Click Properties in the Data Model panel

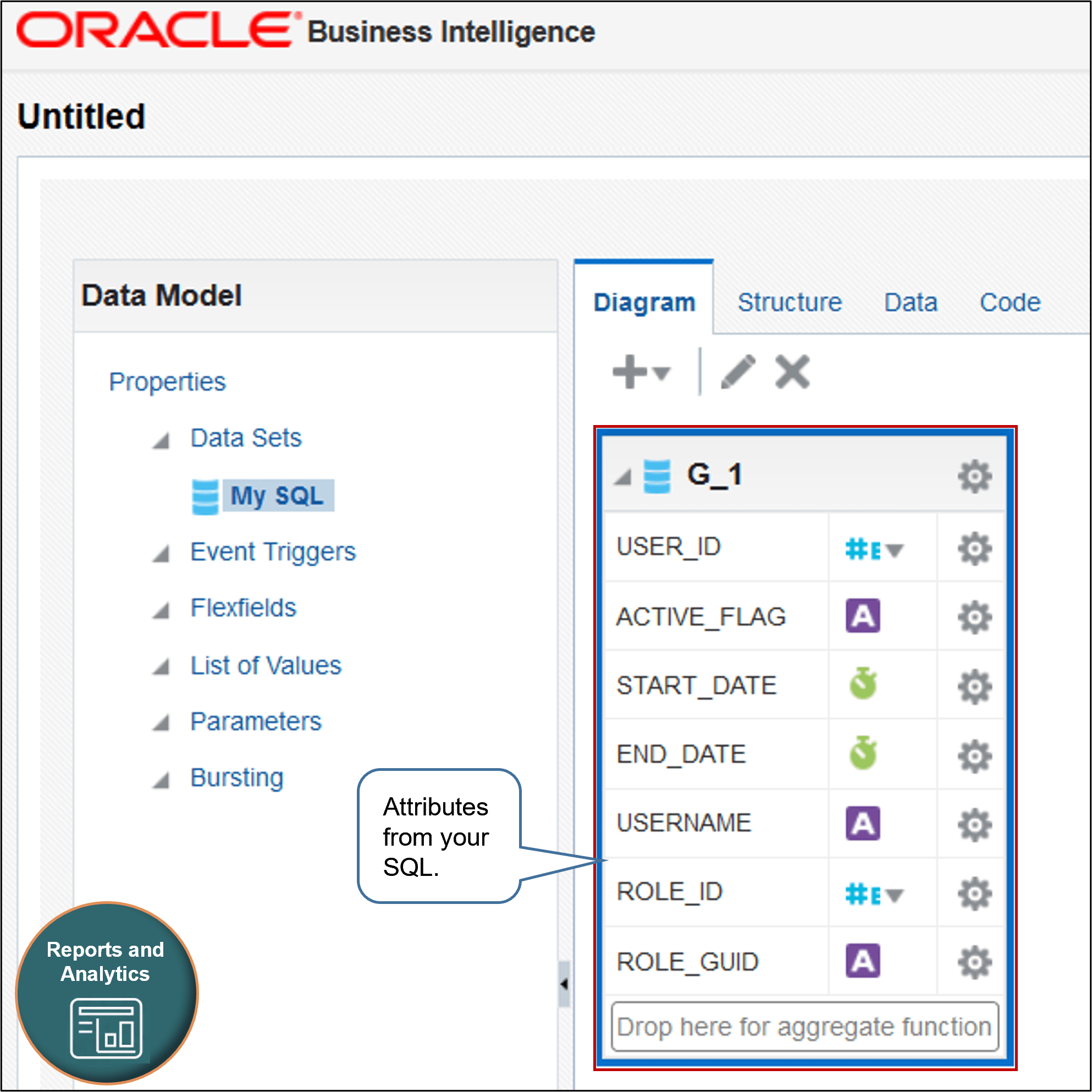[167, 381]
